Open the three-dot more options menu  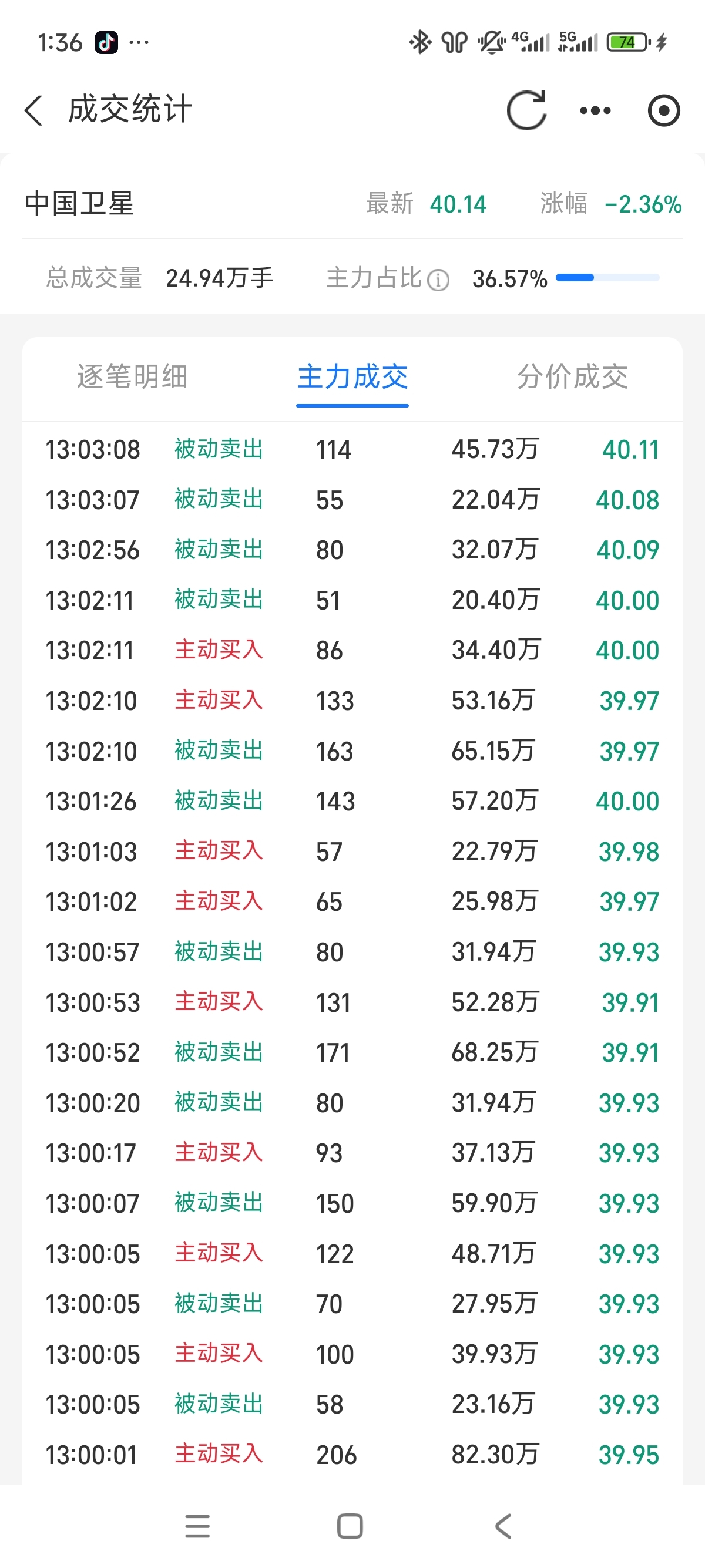pyautogui.click(x=595, y=111)
